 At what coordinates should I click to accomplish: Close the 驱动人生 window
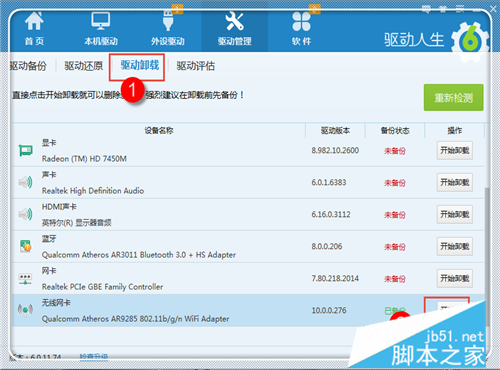493,9
